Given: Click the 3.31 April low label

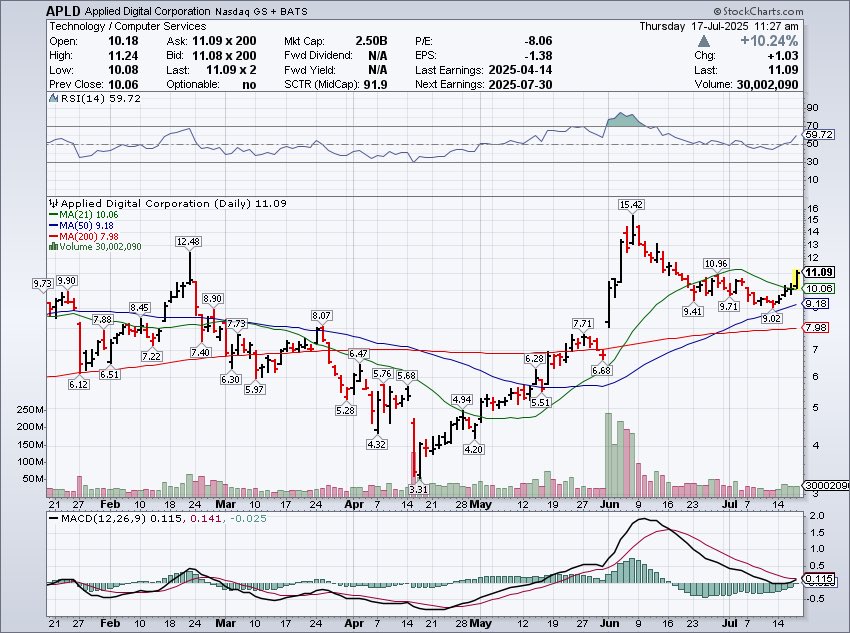Looking at the screenshot, I should tap(418, 489).
